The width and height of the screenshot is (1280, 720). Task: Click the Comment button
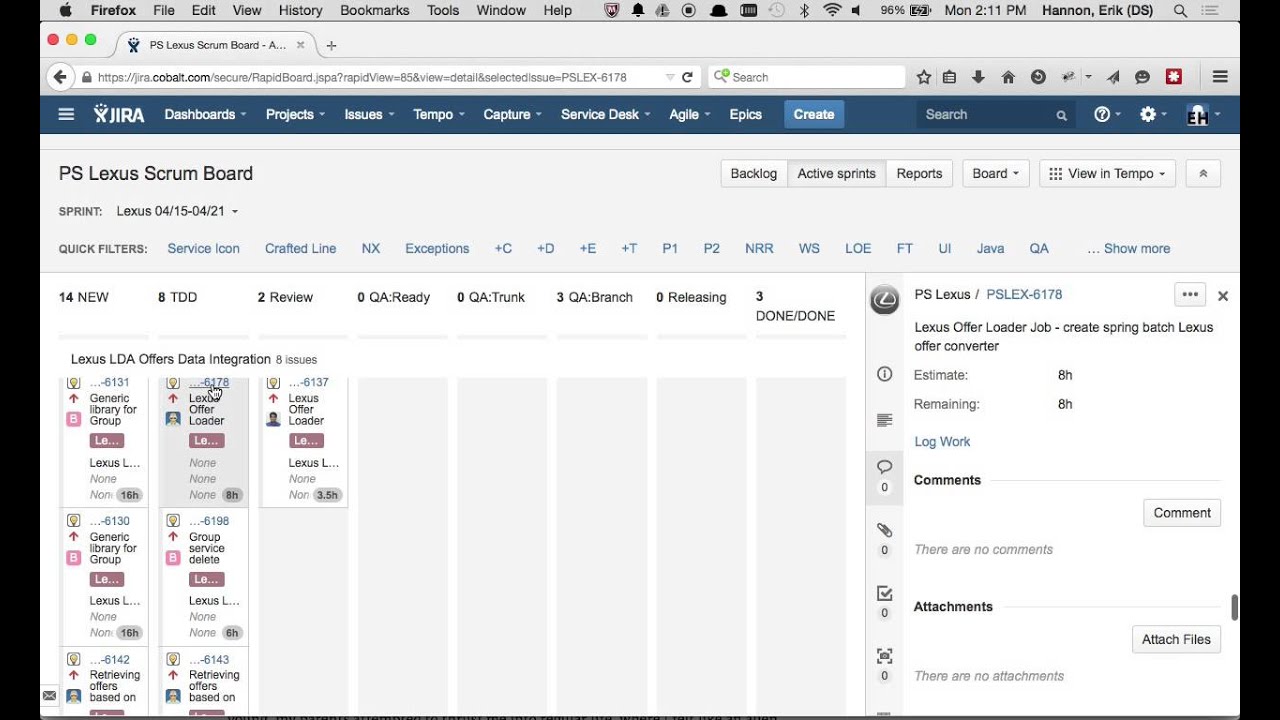tap(1182, 513)
